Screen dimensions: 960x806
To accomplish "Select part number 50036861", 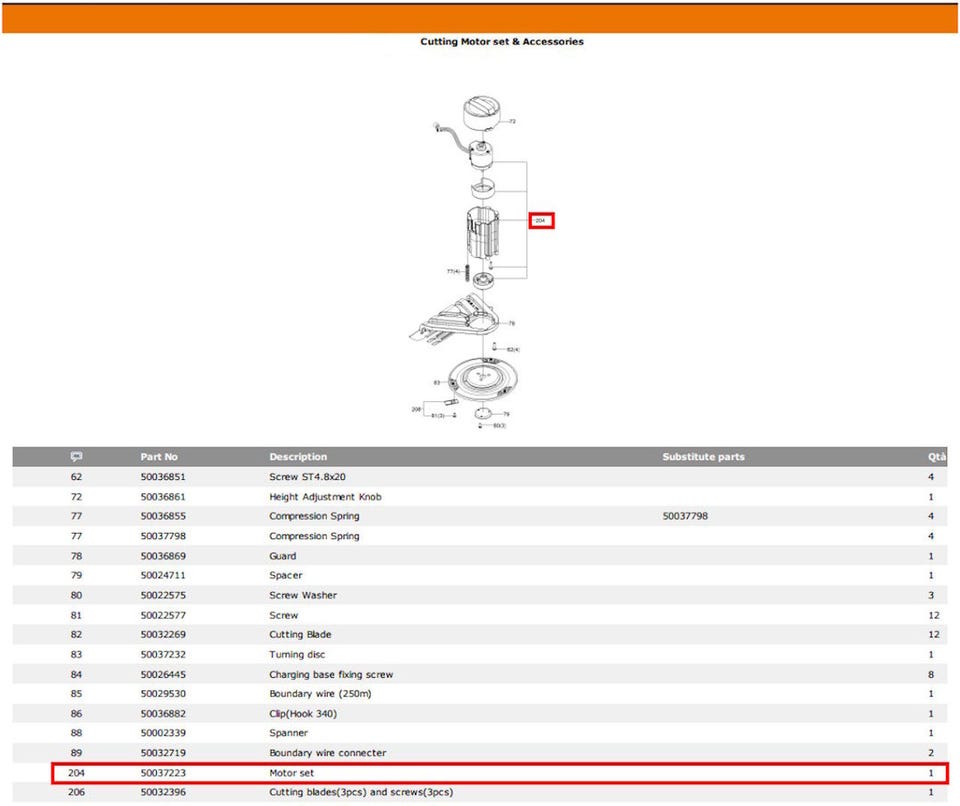I will click(163, 497).
